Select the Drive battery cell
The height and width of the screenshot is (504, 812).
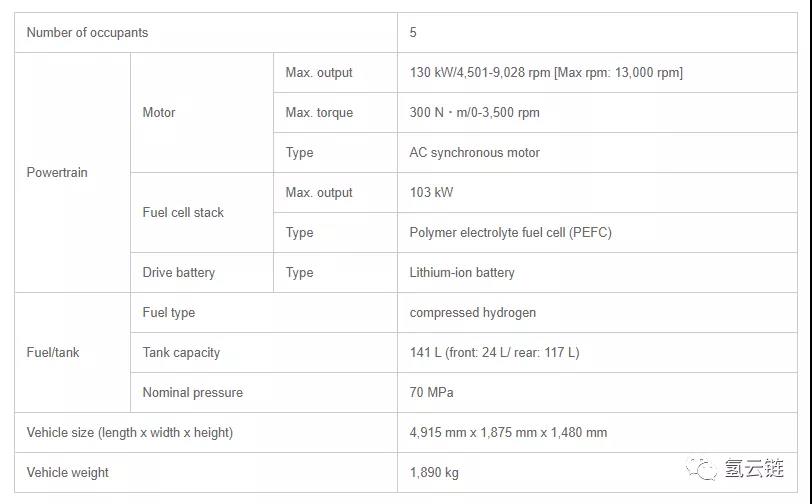(178, 272)
